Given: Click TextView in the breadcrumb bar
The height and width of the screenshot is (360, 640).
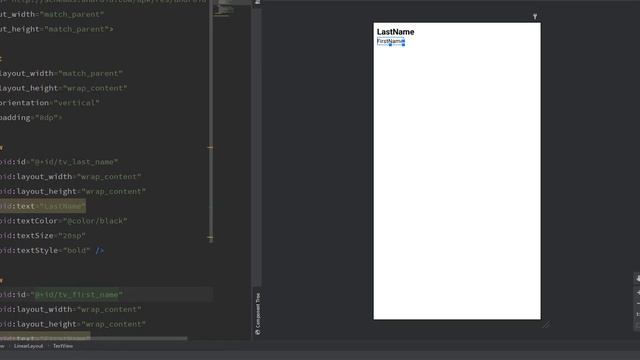Looking at the screenshot, I should pyautogui.click(x=63, y=346).
